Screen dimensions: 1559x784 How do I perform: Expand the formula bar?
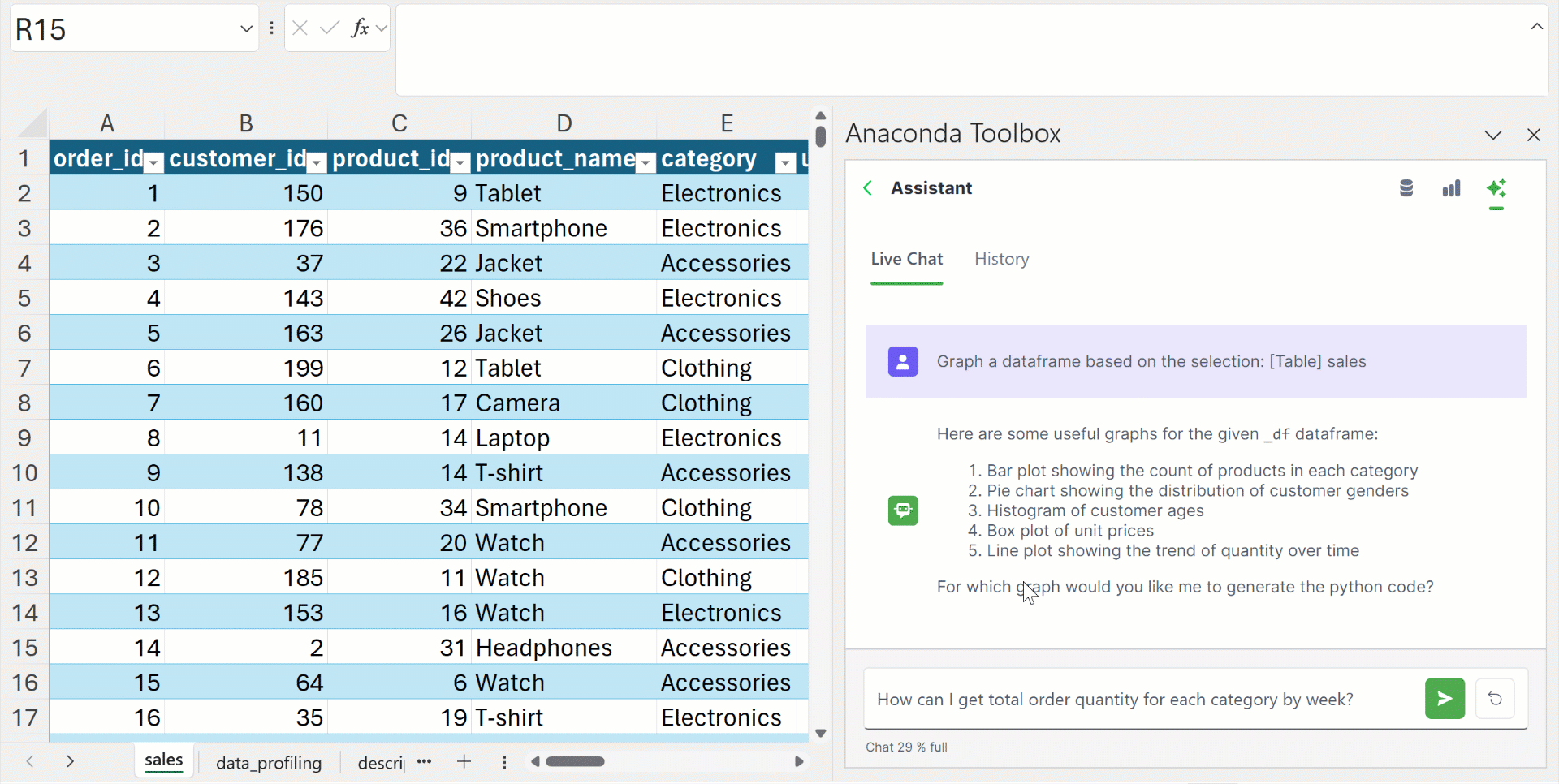1536,26
